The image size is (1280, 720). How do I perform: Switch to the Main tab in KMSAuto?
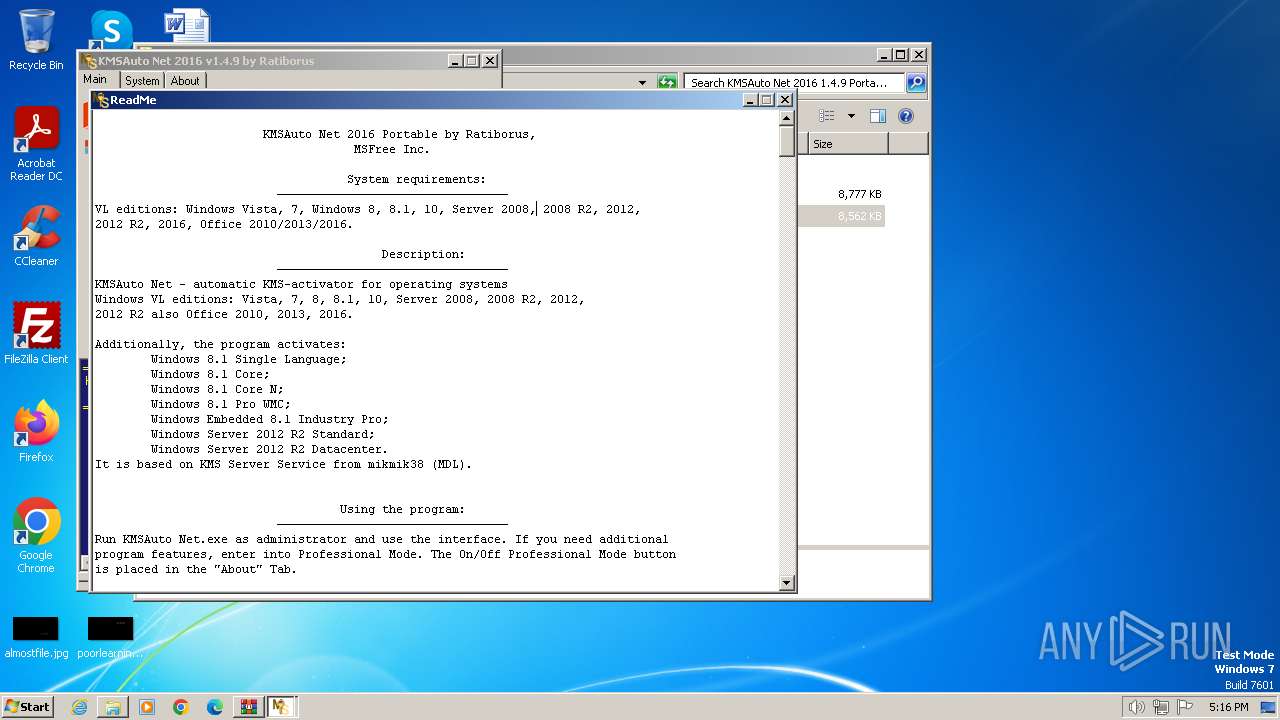click(x=95, y=80)
